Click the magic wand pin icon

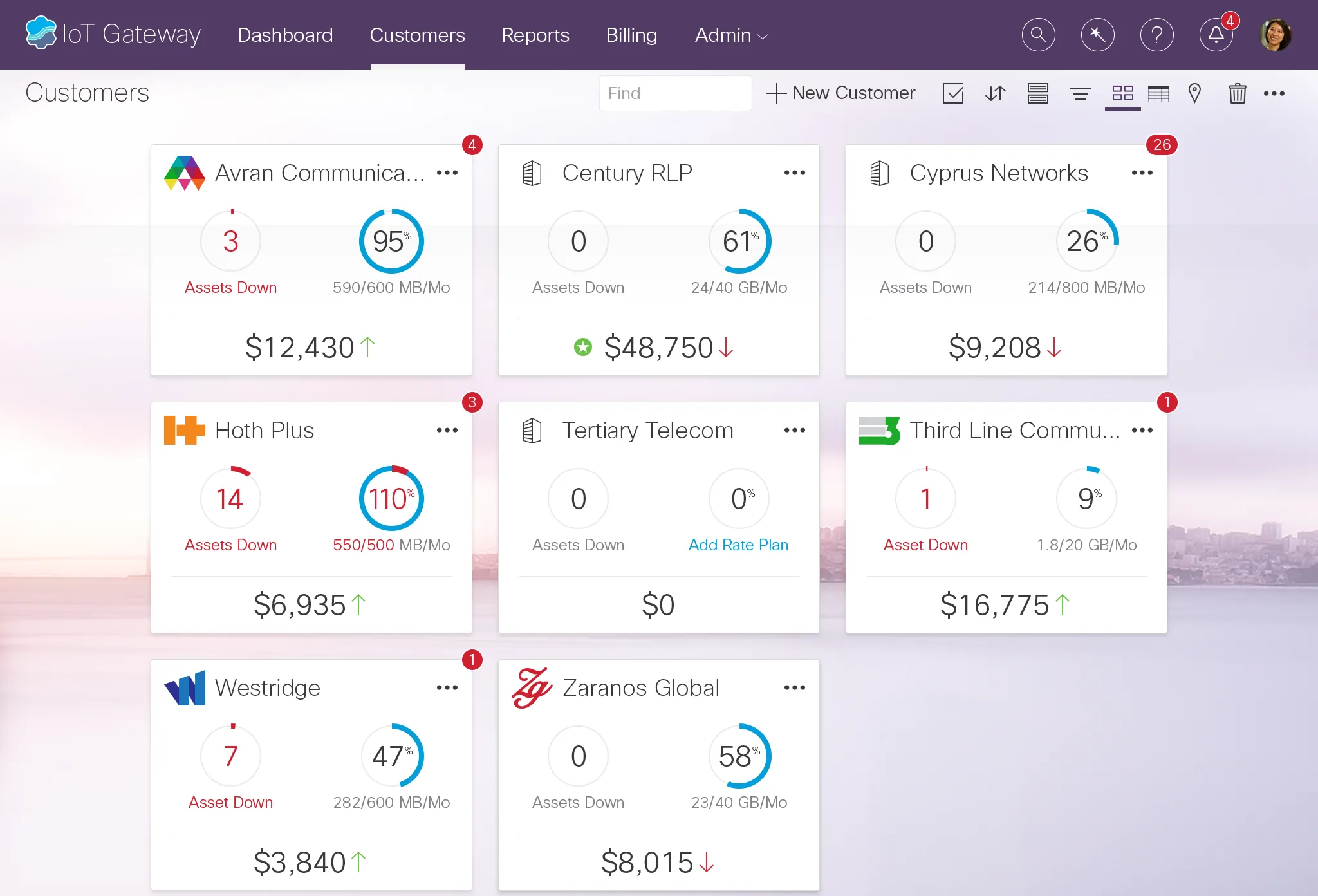(x=1098, y=35)
